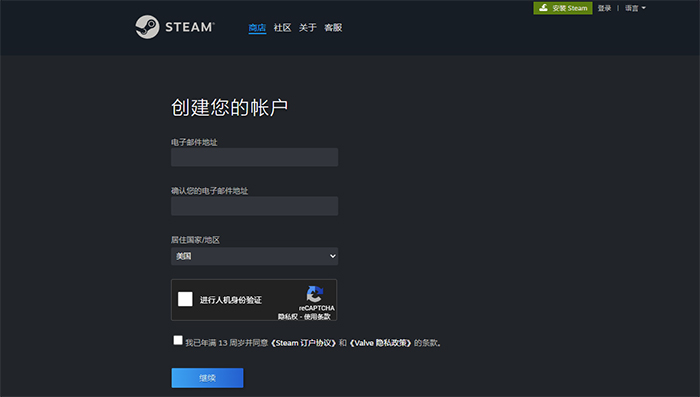Click the blue 继续 continue button
The height and width of the screenshot is (397, 700).
(208, 378)
